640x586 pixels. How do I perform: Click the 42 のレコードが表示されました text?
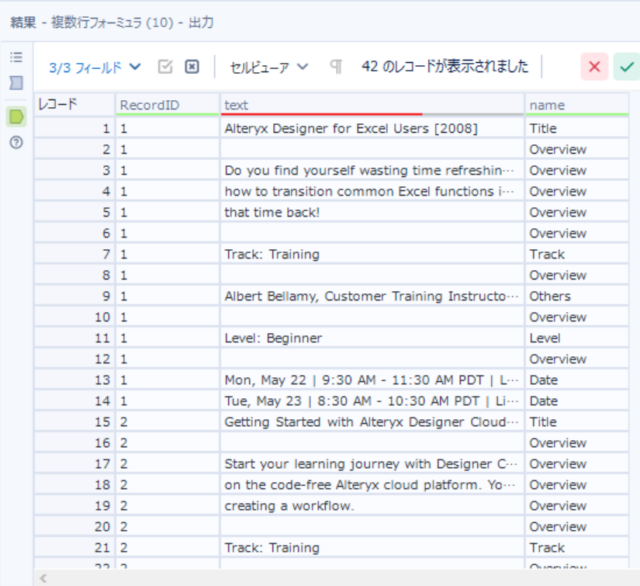click(x=445, y=66)
